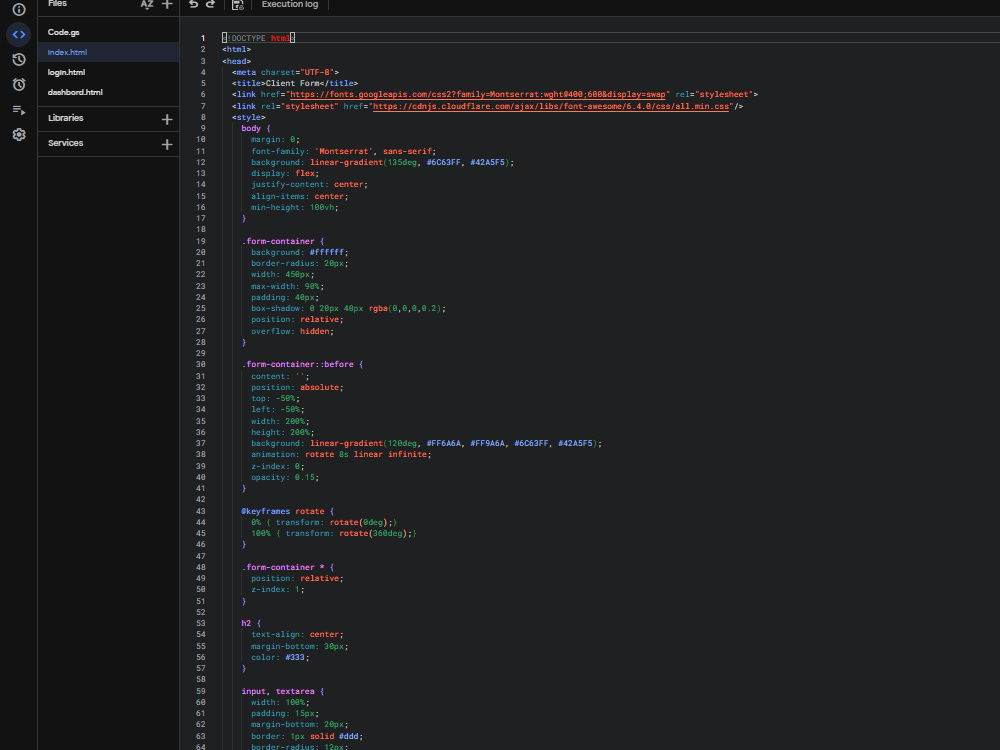Click the '<head>' tag on line 3
Image resolution: width=1000 pixels, height=750 pixels.
237,61
